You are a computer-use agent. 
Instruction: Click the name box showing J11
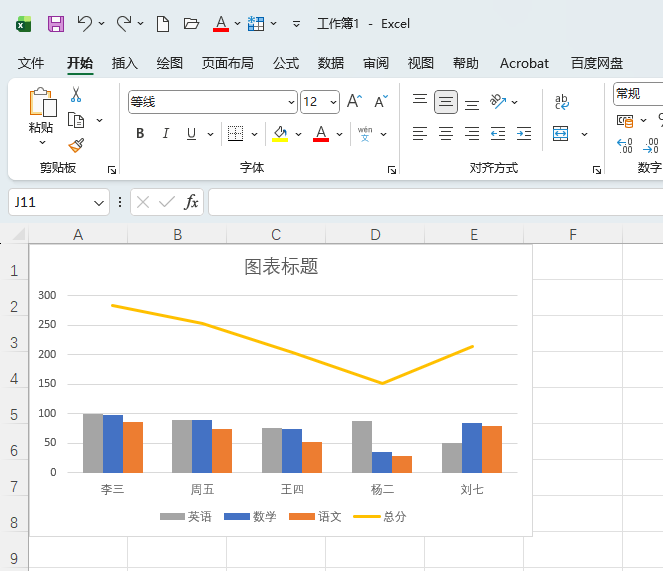(59, 202)
